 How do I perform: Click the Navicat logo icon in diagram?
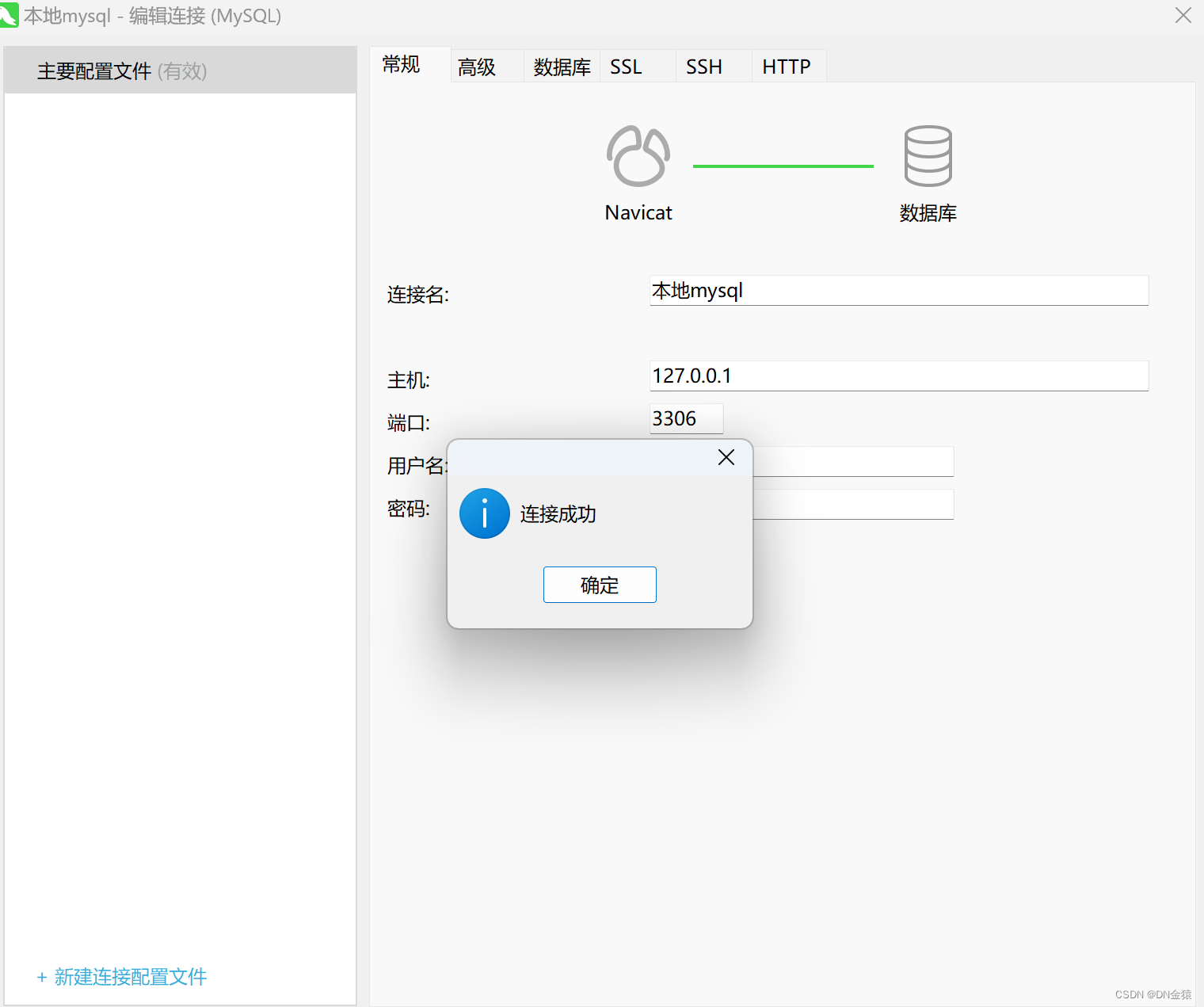(638, 156)
